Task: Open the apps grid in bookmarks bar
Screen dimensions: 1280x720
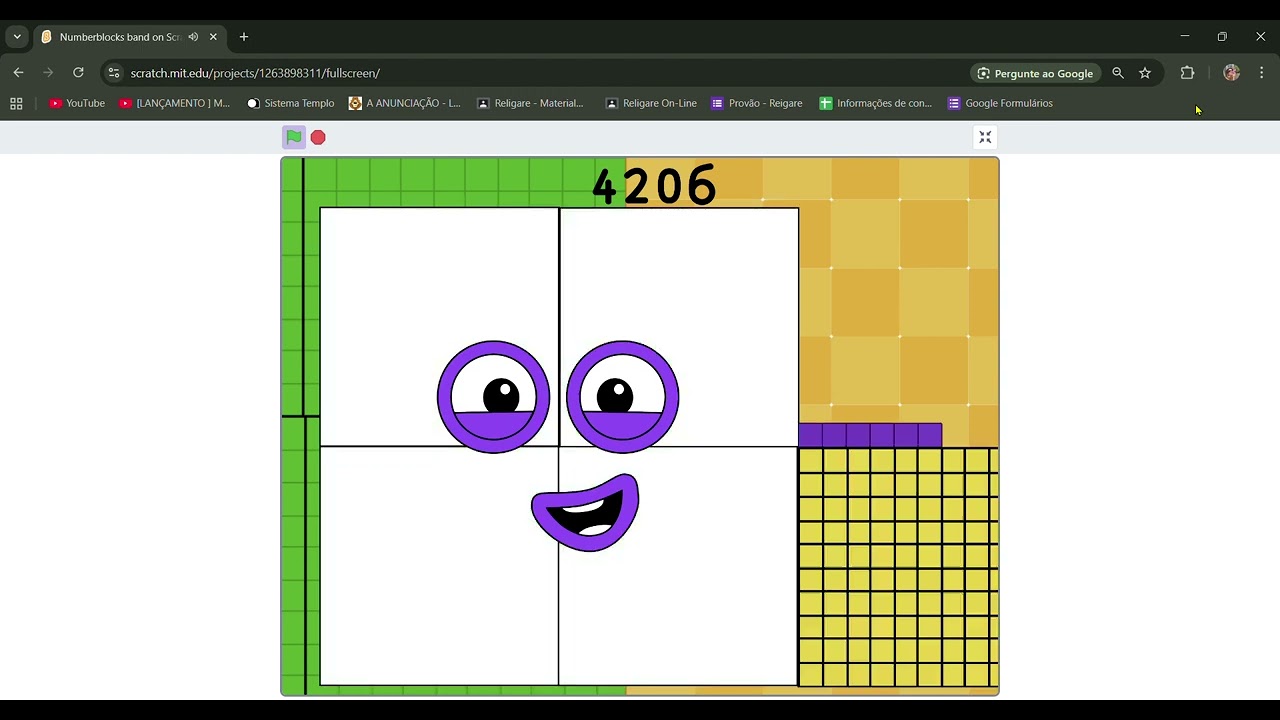Action: coord(16,103)
